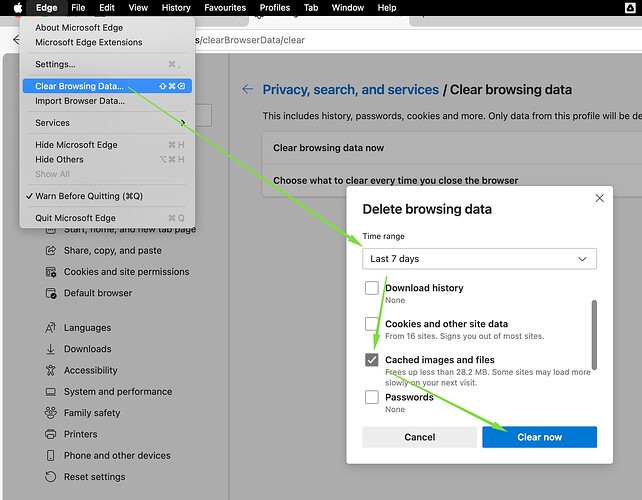Check the Passwords checkbox
Image resolution: width=642 pixels, height=500 pixels.
372,397
